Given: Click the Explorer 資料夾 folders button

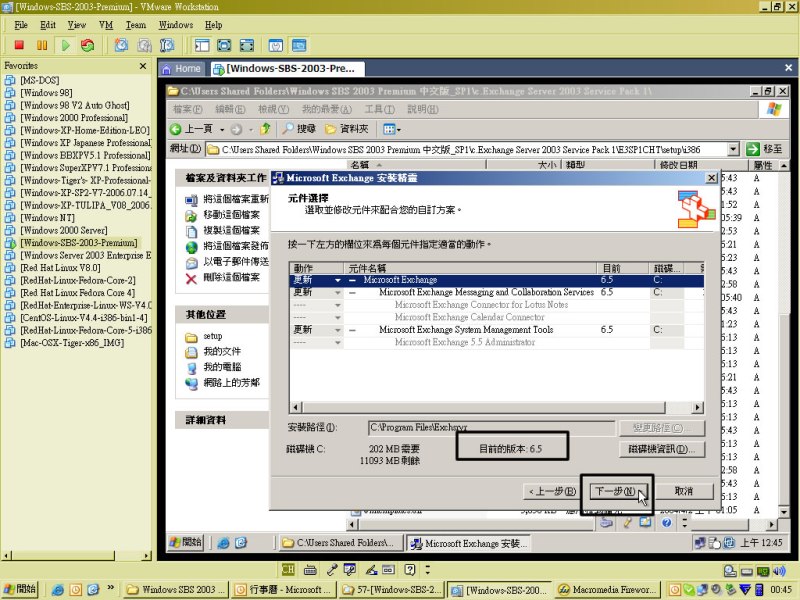Looking at the screenshot, I should point(347,129).
